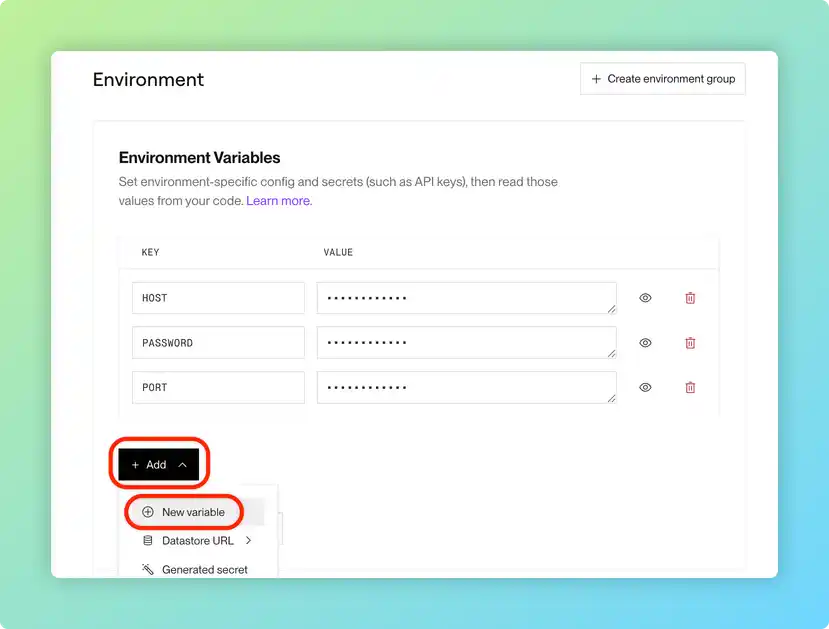Click the Generated secret wand icon
This screenshot has height=629, width=829.
[x=148, y=569]
